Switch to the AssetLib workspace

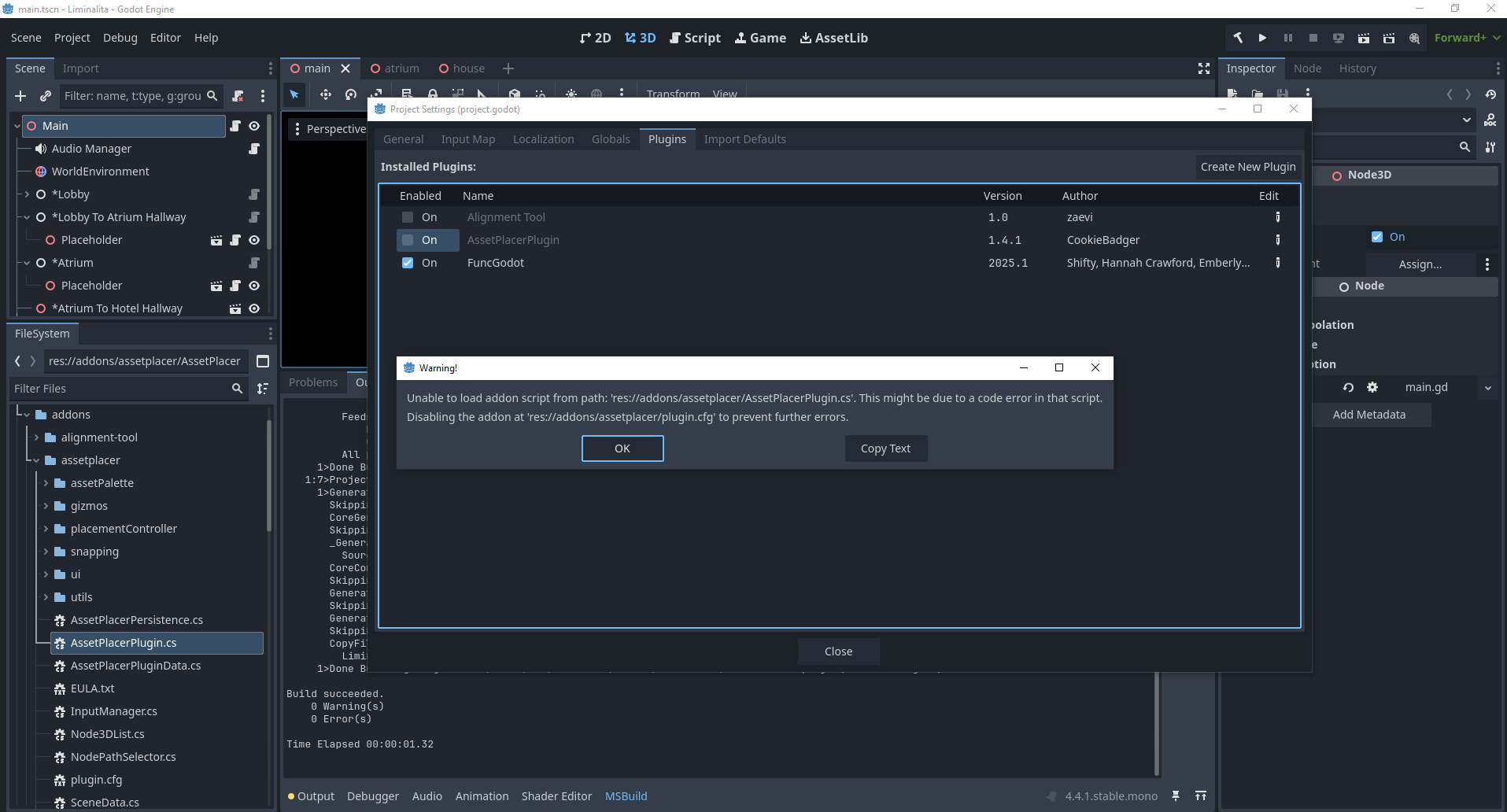[x=833, y=38]
